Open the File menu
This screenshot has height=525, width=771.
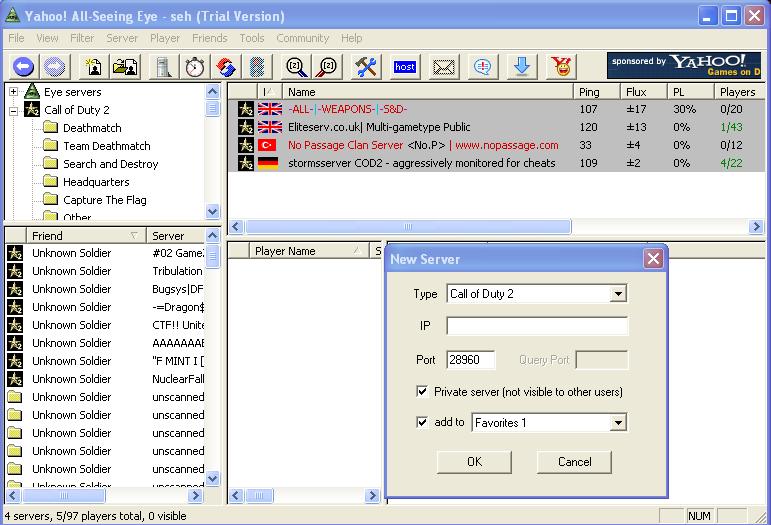click(16, 38)
